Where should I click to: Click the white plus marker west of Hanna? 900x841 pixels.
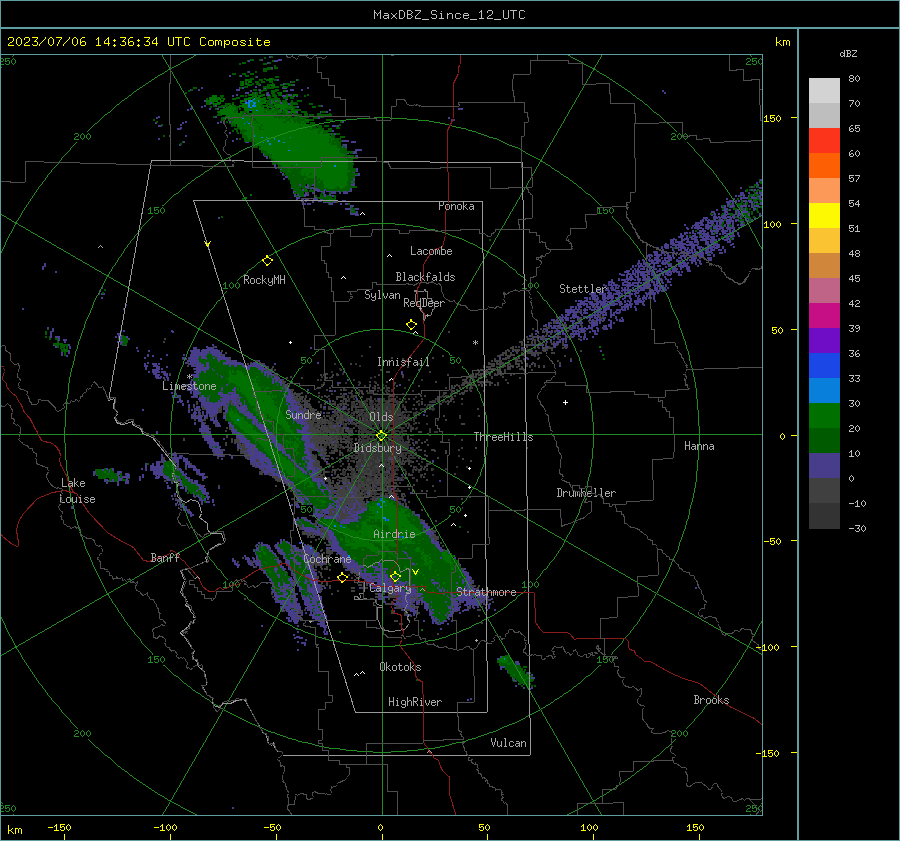565,402
